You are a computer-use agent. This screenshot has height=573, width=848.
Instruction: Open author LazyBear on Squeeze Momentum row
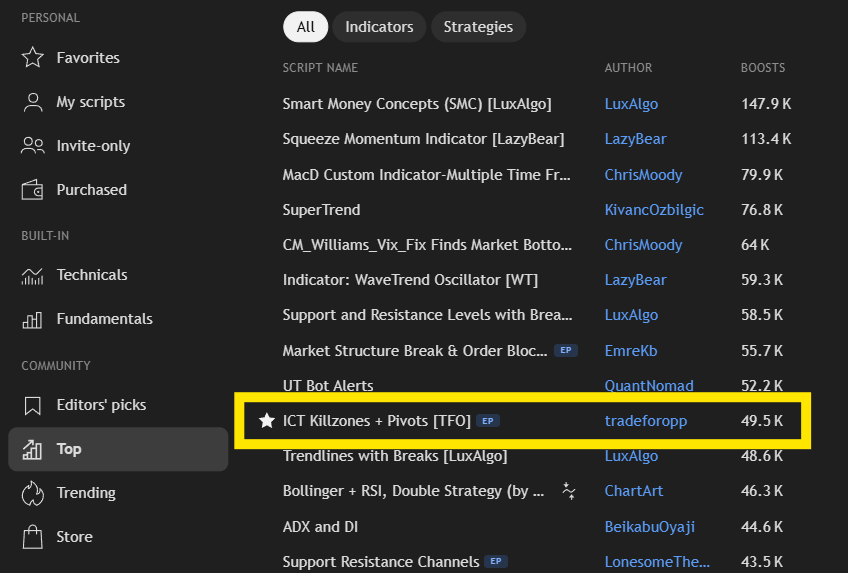[x=635, y=139]
